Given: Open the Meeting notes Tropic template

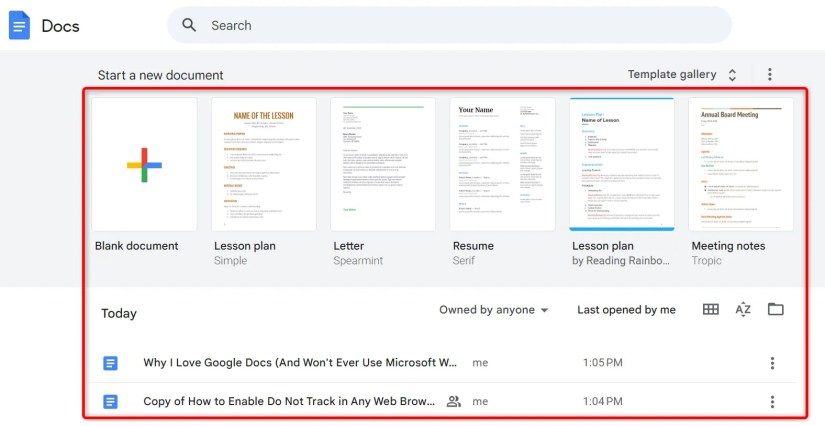Looking at the screenshot, I should click(741, 165).
